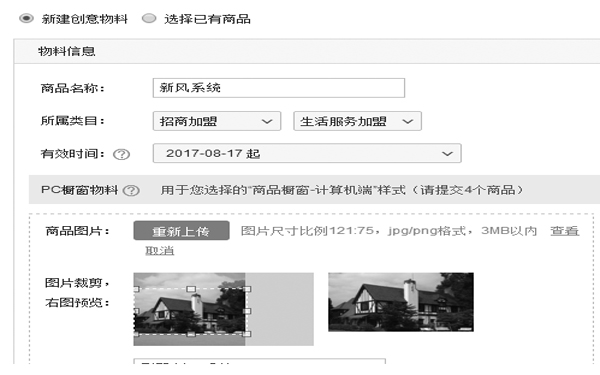Expand the 2017-08-17 起 valid time dropdown
This screenshot has height=375, width=600.
coord(307,153)
